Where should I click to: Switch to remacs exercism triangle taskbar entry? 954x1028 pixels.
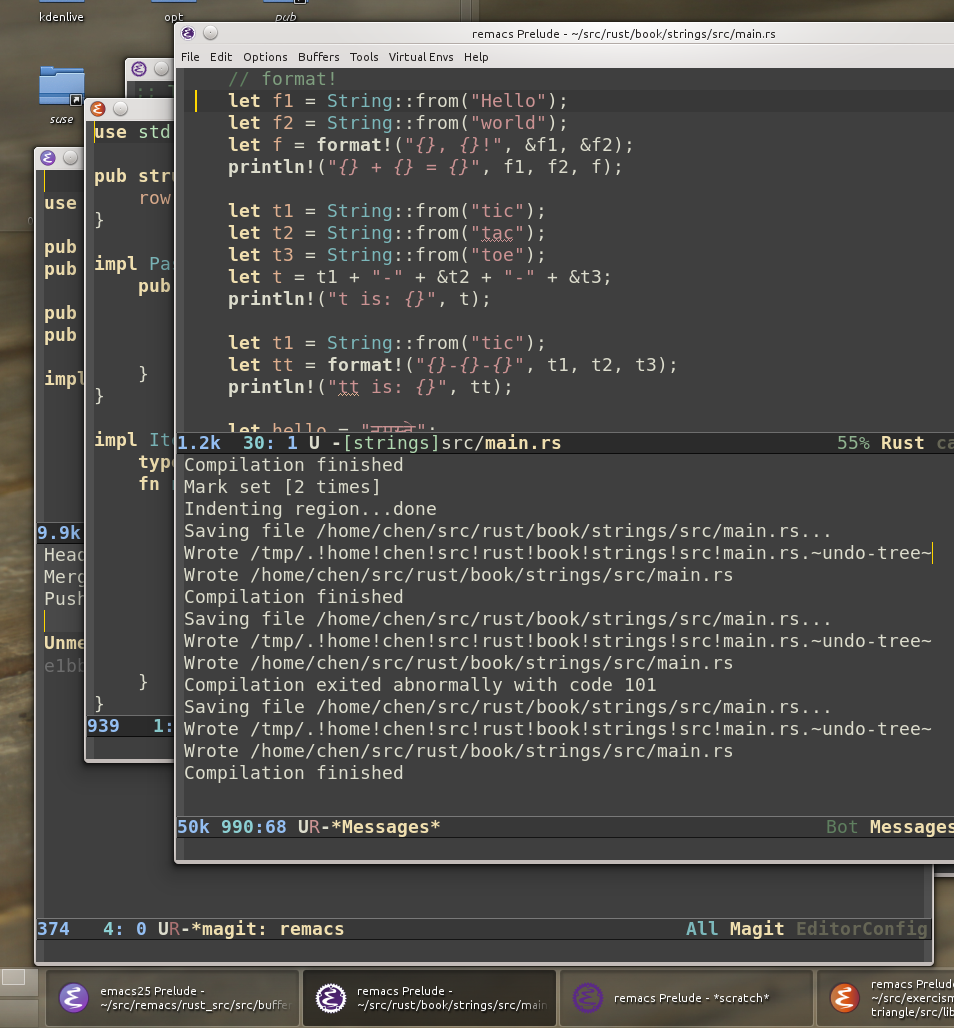[x=886, y=998]
